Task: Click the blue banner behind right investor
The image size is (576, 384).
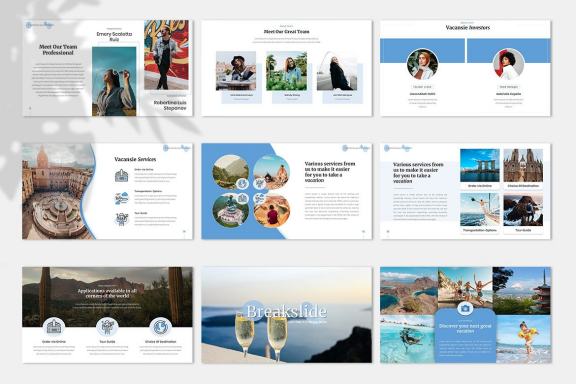Action: 509,50
